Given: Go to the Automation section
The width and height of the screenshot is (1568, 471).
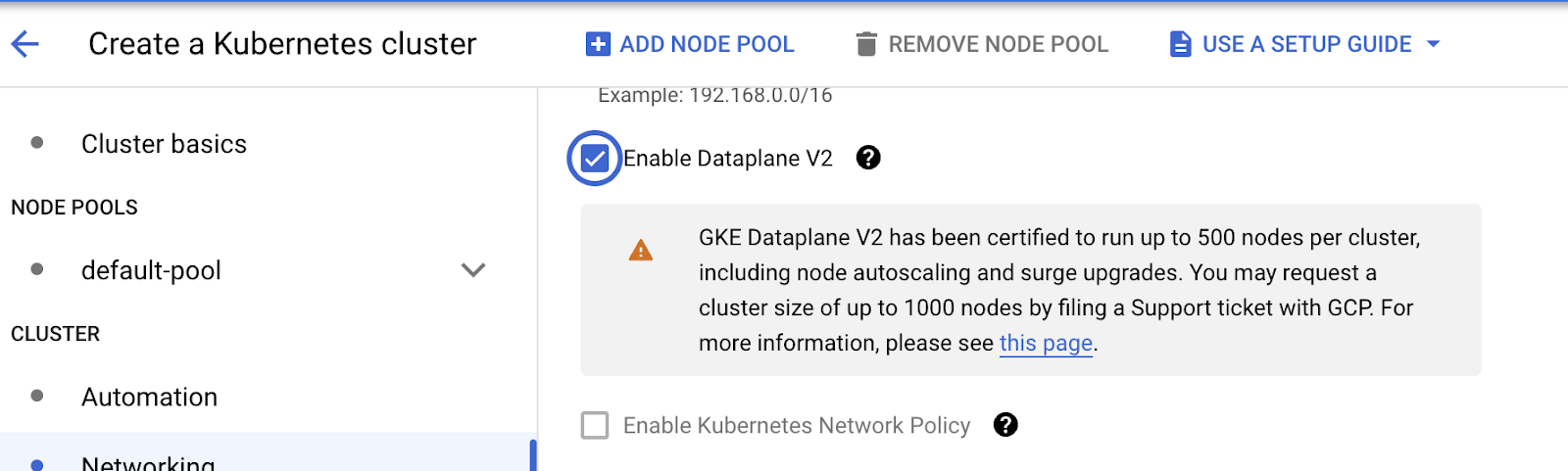Looking at the screenshot, I should tap(149, 397).
